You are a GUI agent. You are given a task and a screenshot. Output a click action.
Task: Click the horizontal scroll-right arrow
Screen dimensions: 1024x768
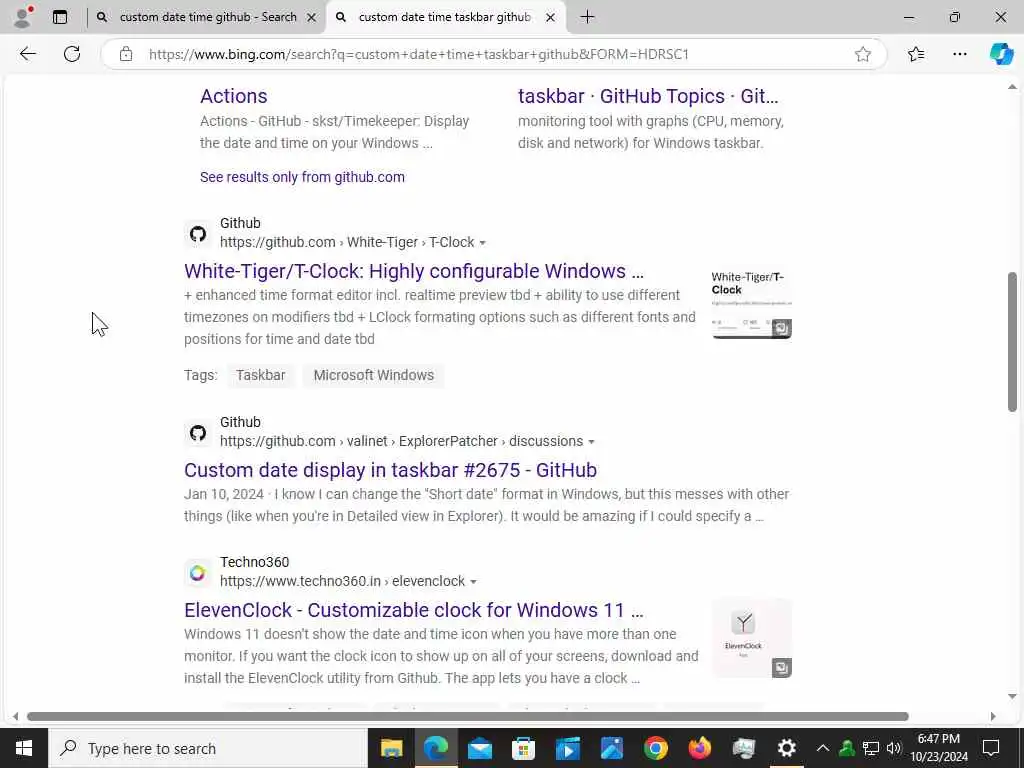pyautogui.click(x=993, y=716)
